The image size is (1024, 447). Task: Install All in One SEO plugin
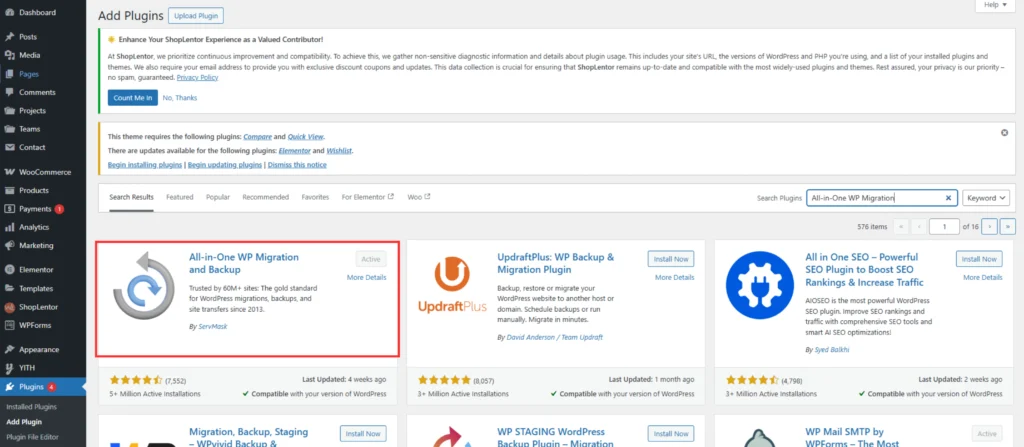pos(979,259)
